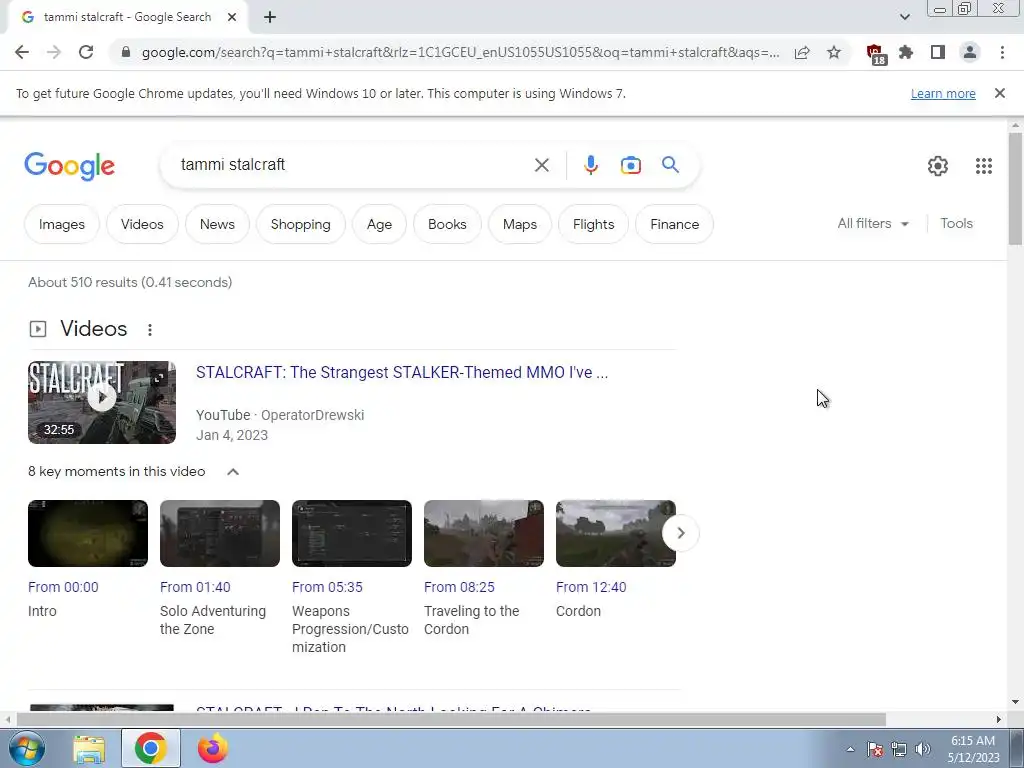Collapse the 8 key moments section
This screenshot has height=768, width=1024.
232,472
